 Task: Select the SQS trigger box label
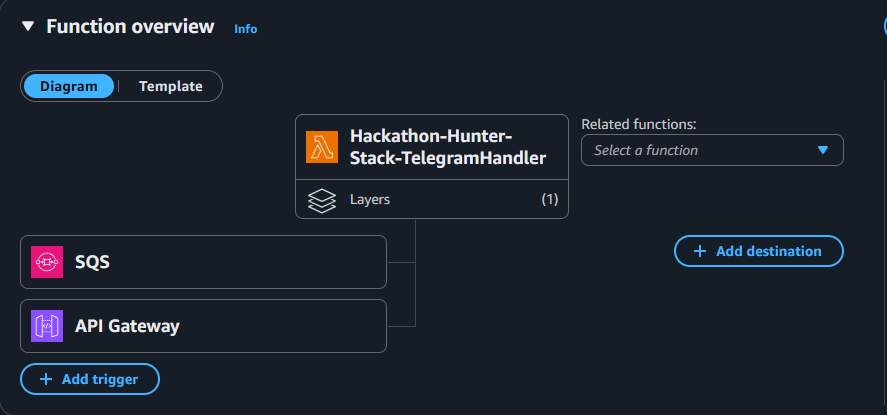pyautogui.click(x=92, y=262)
